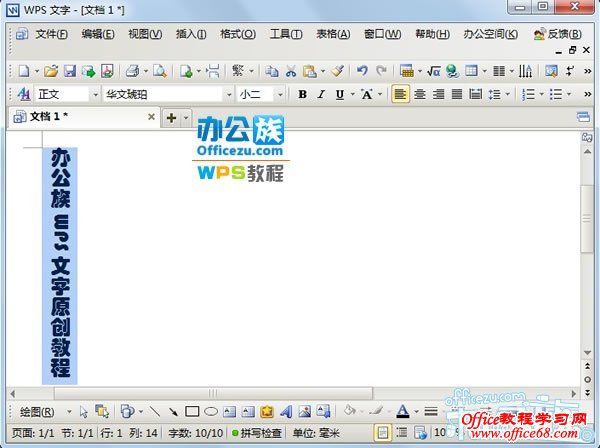
Task: Click the New document icon
Action: pos(24,71)
